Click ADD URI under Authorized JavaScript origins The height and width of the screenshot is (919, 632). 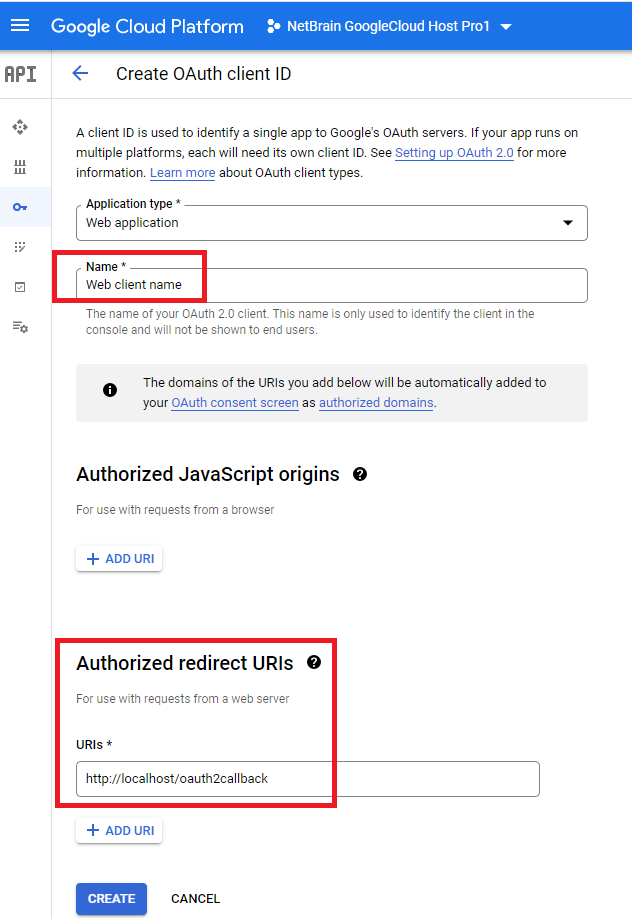coord(118,558)
